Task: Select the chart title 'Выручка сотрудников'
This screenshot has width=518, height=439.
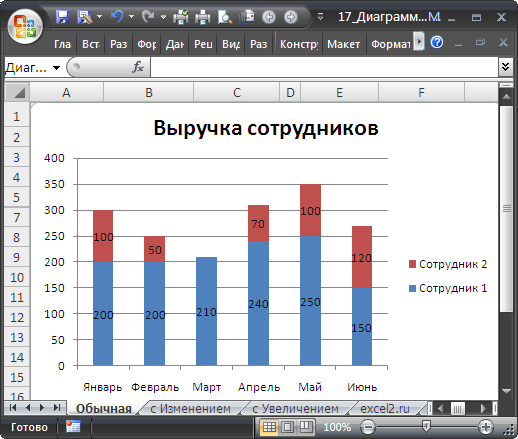Action: point(266,128)
